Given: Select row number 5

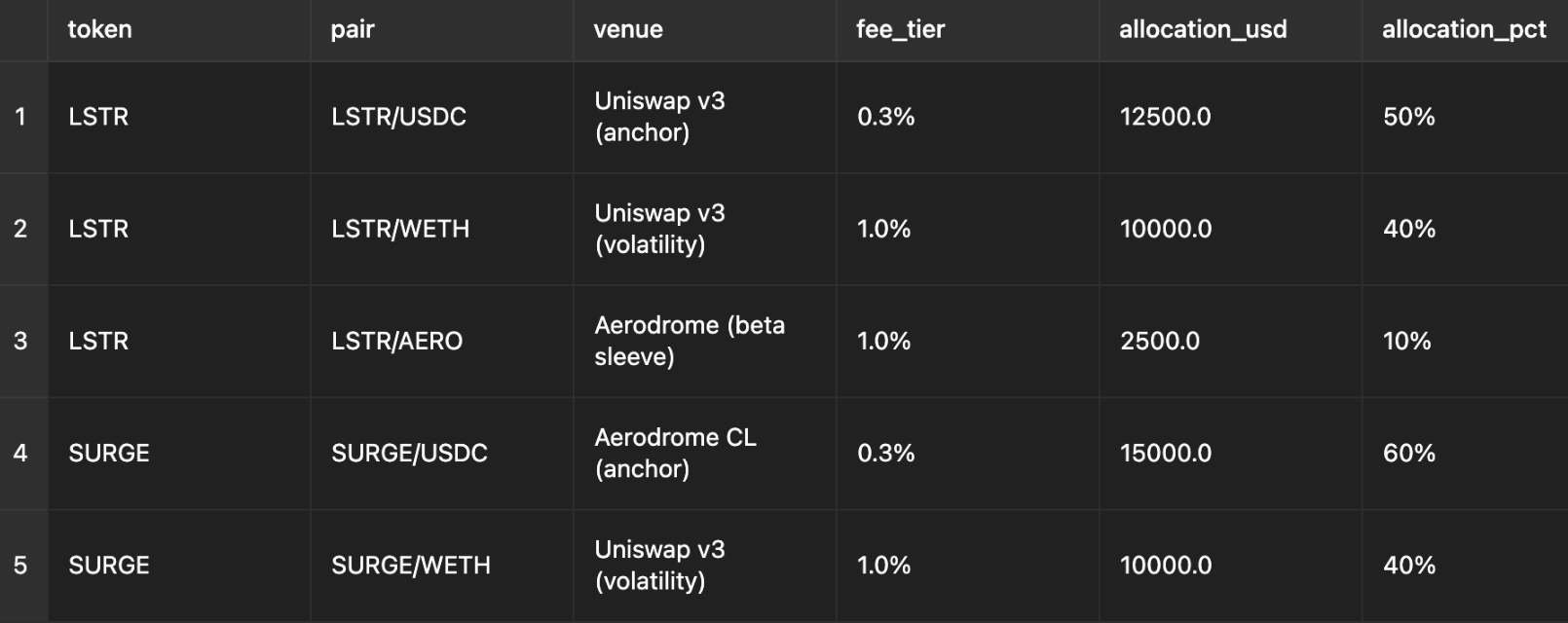Looking at the screenshot, I should pyautogui.click(x=20, y=565).
